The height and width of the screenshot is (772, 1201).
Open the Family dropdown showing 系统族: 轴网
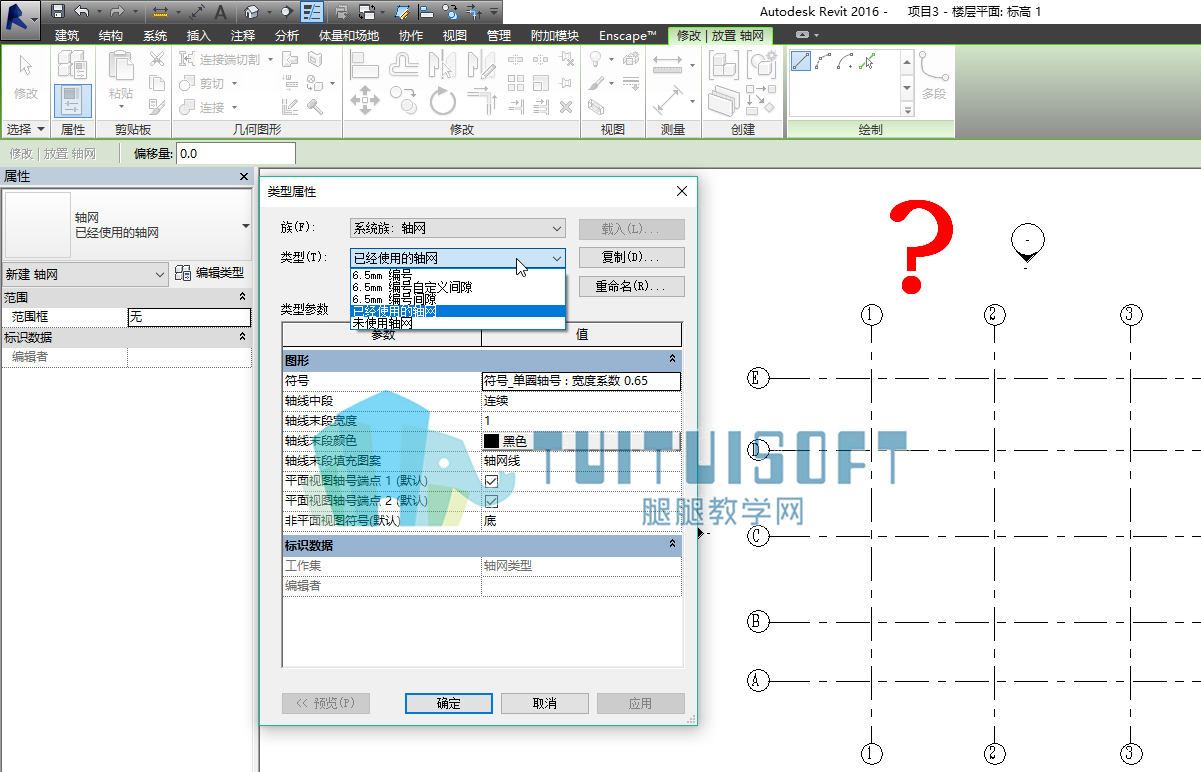click(457, 228)
